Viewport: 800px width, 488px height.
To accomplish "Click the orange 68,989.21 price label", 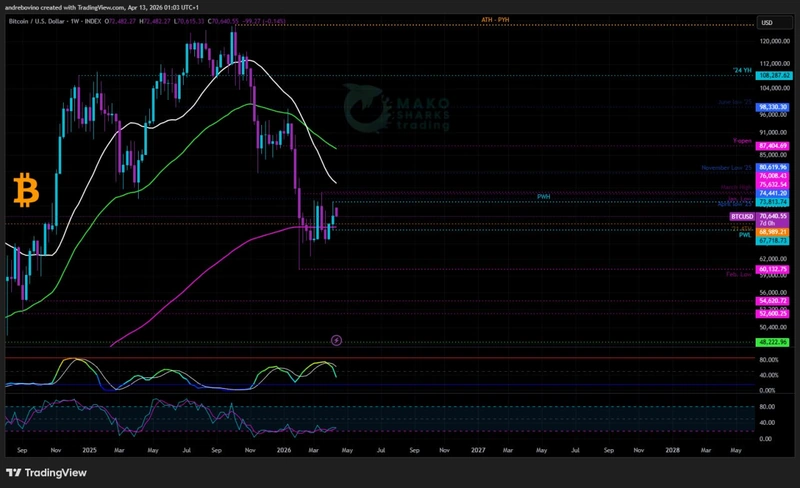I will click(x=774, y=232).
